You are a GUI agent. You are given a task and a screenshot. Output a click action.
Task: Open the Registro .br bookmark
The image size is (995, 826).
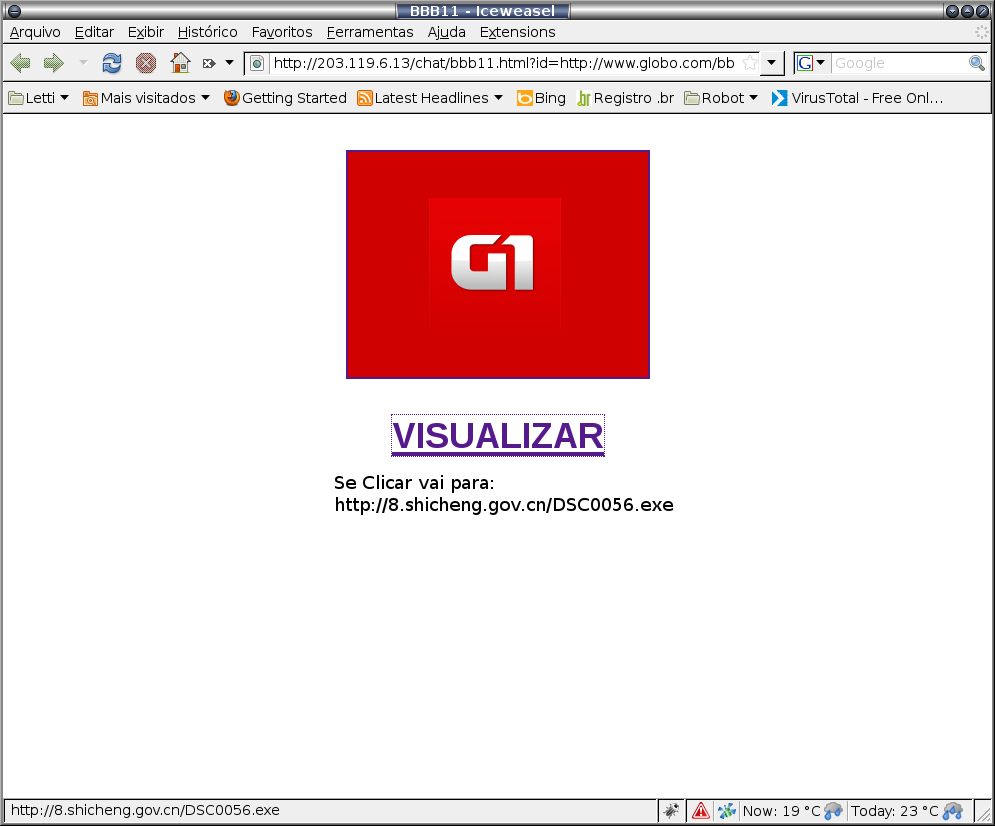coord(625,98)
